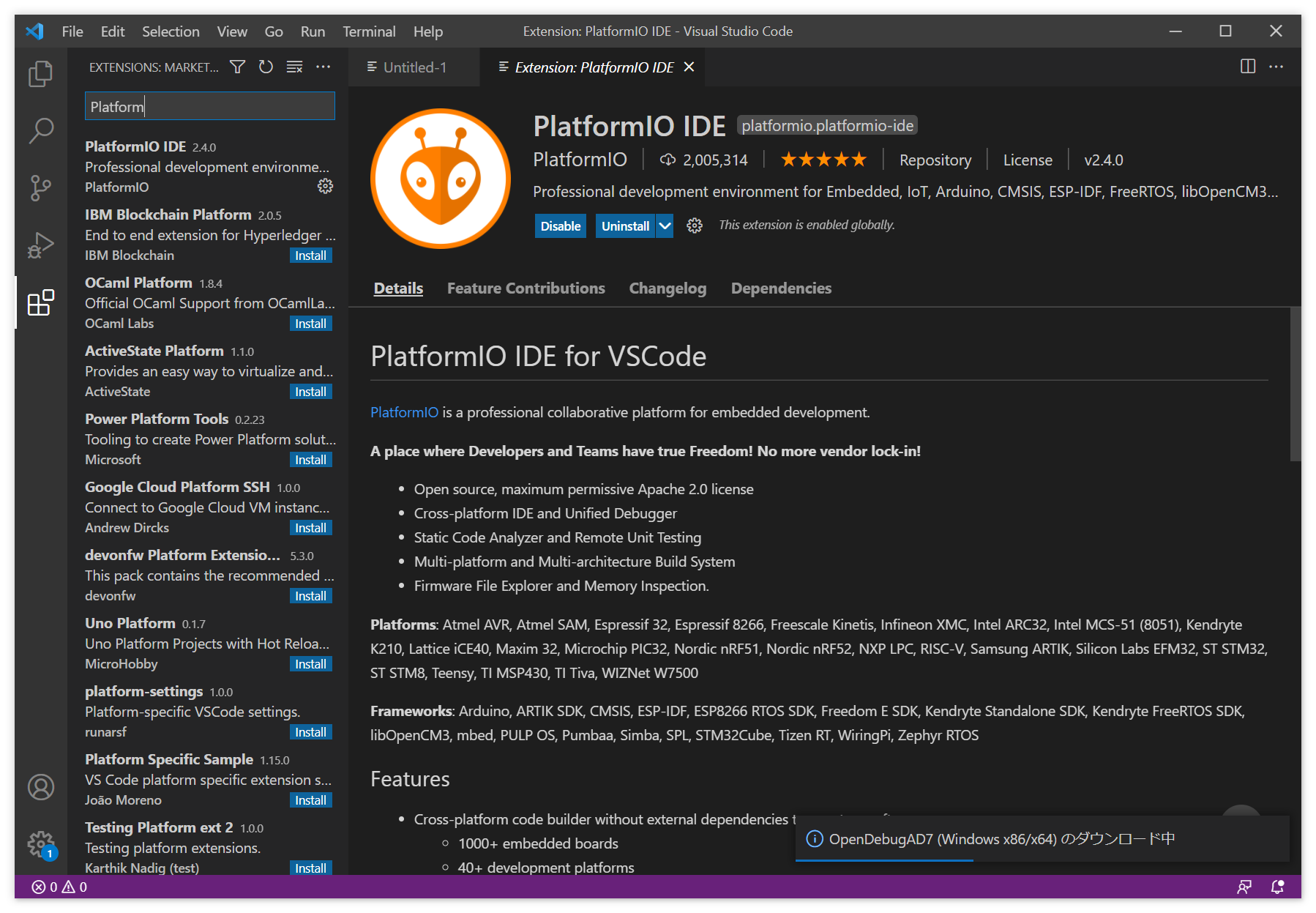Split the editor to the right
Viewport: 1316px width, 913px height.
pos(1248,67)
